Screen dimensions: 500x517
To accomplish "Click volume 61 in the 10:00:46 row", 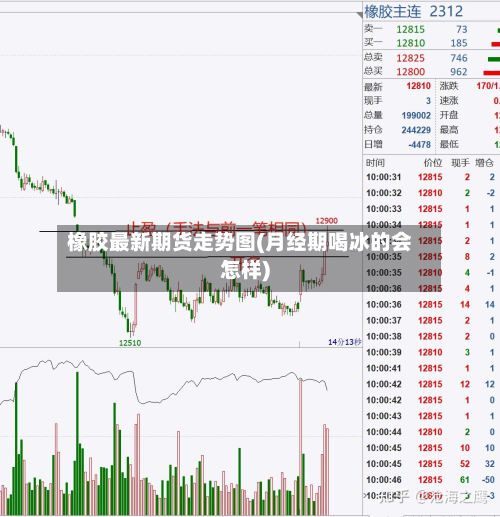I will 465,480.
